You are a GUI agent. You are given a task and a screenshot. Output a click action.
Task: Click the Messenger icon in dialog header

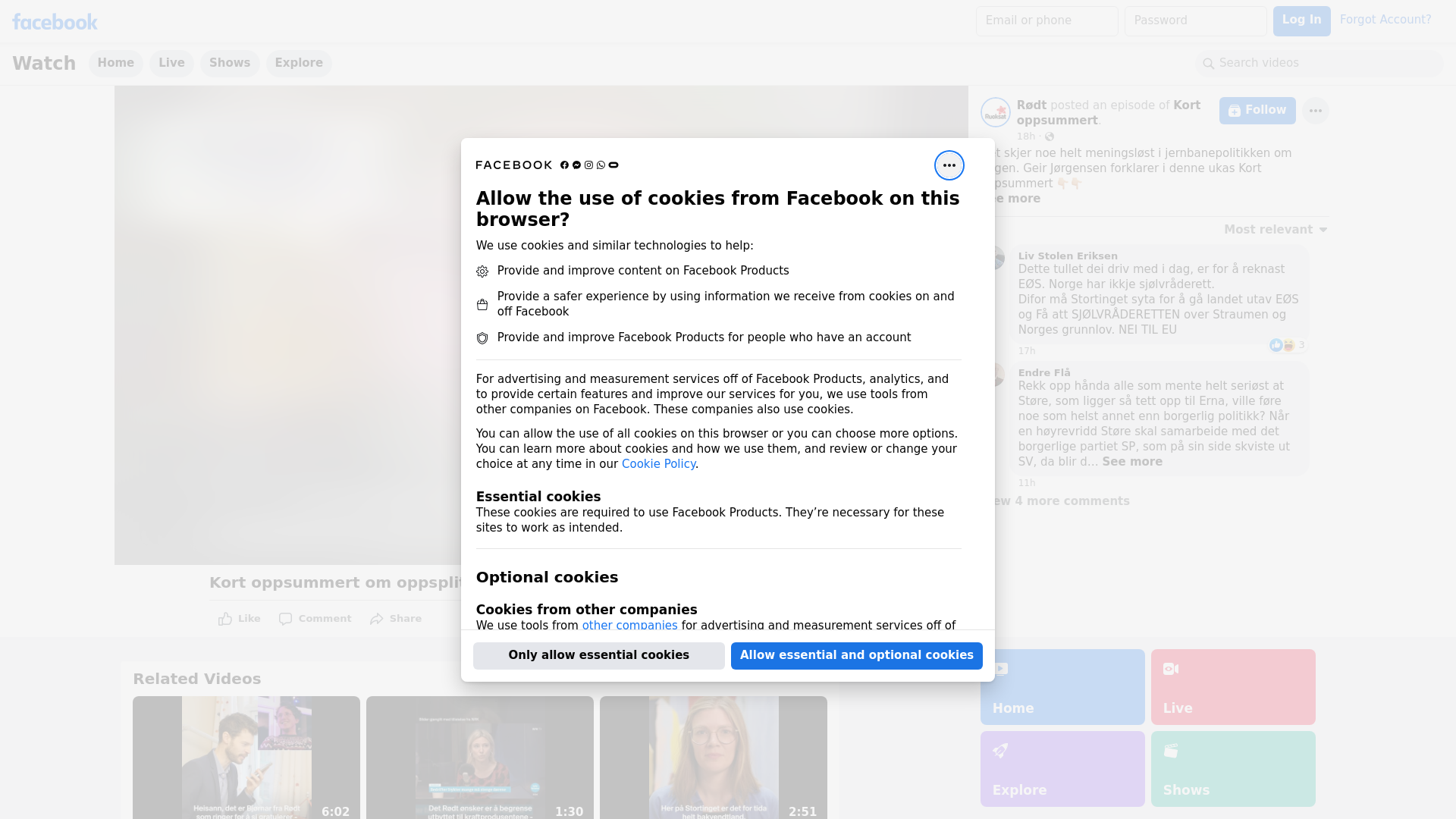pos(576,165)
